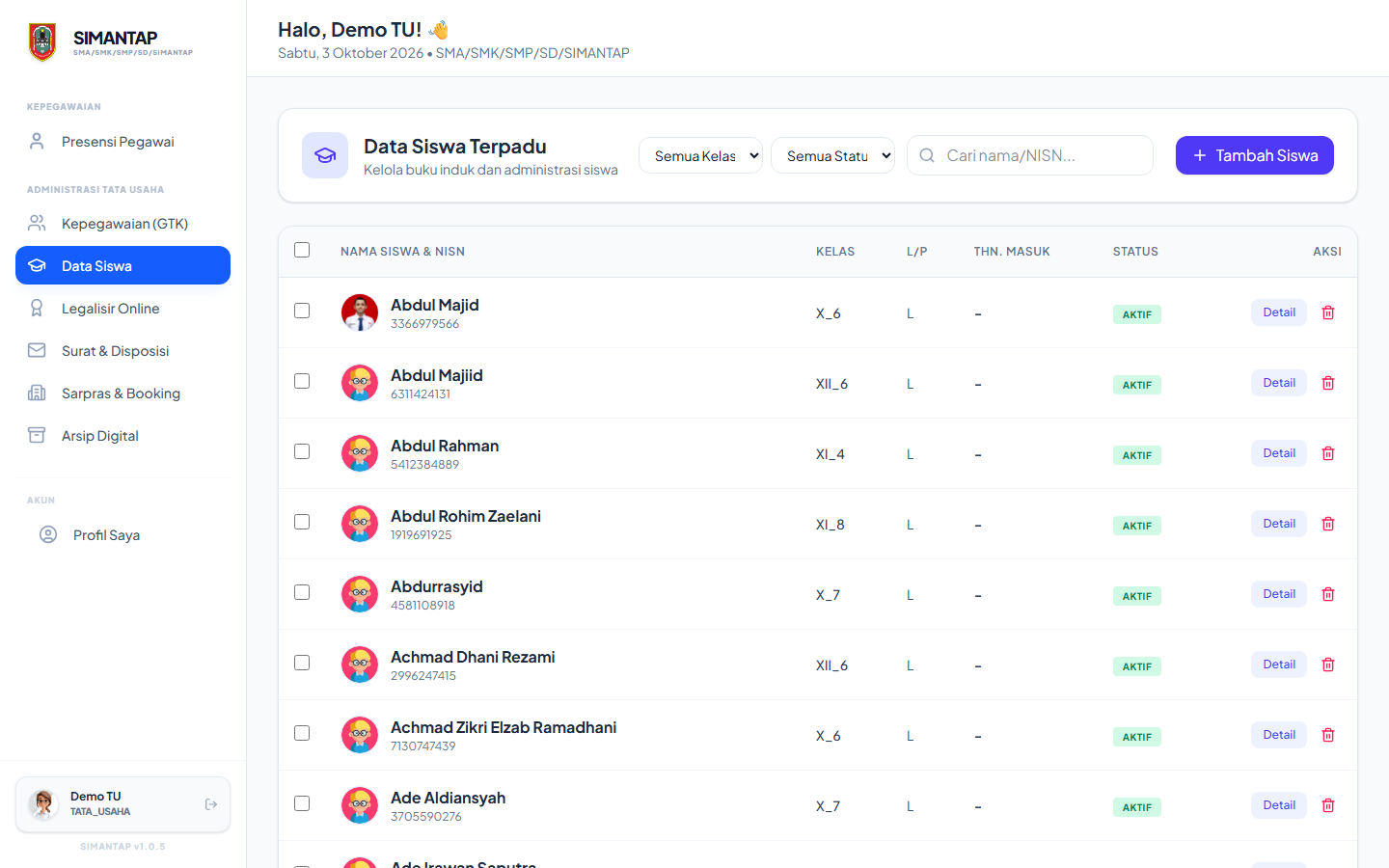1389x868 pixels.
Task: Click trash icon in Abdurrasyid row
Action: (1328, 594)
